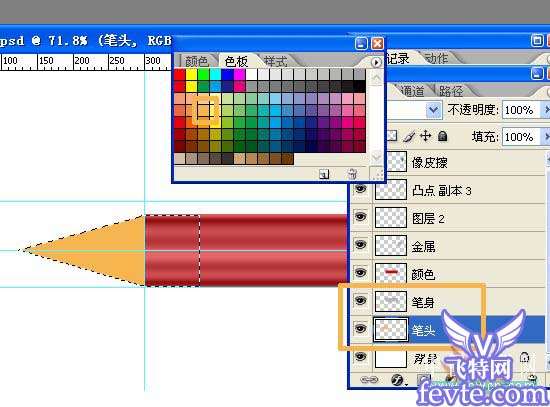Hide the 背景 layer eye icon
This screenshot has height=407, width=550.
pos(360,357)
